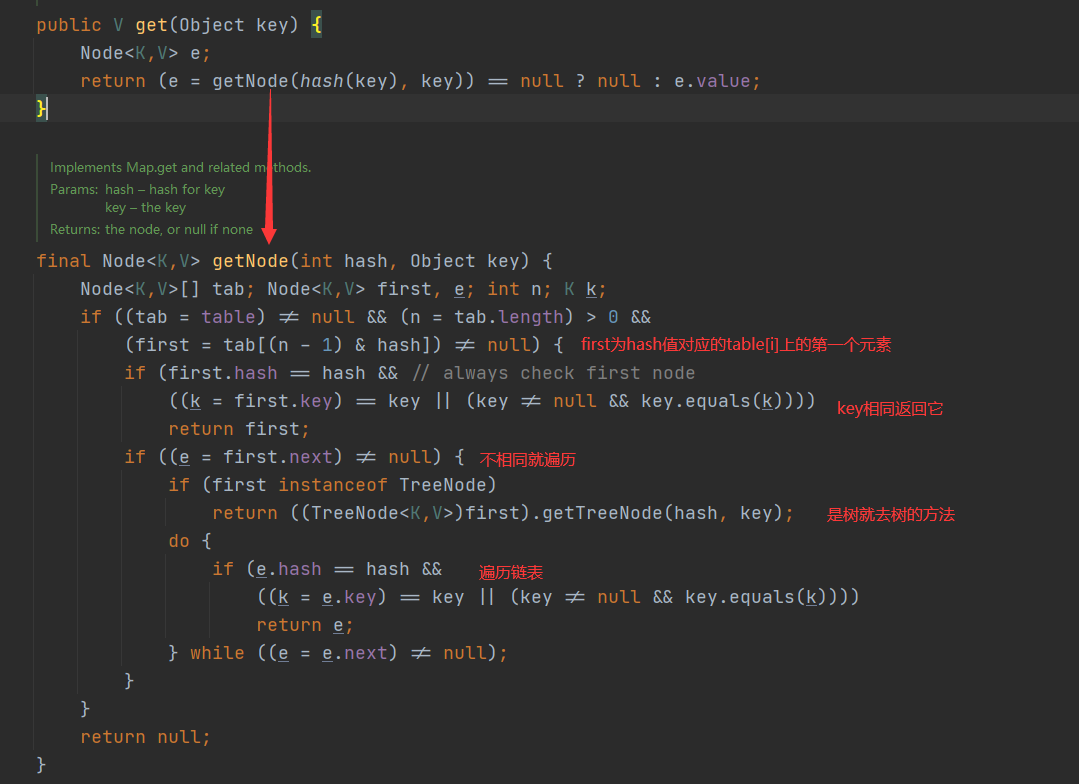Click the 'get' method name in its declaration
This screenshot has height=784, width=1079.
(151, 25)
